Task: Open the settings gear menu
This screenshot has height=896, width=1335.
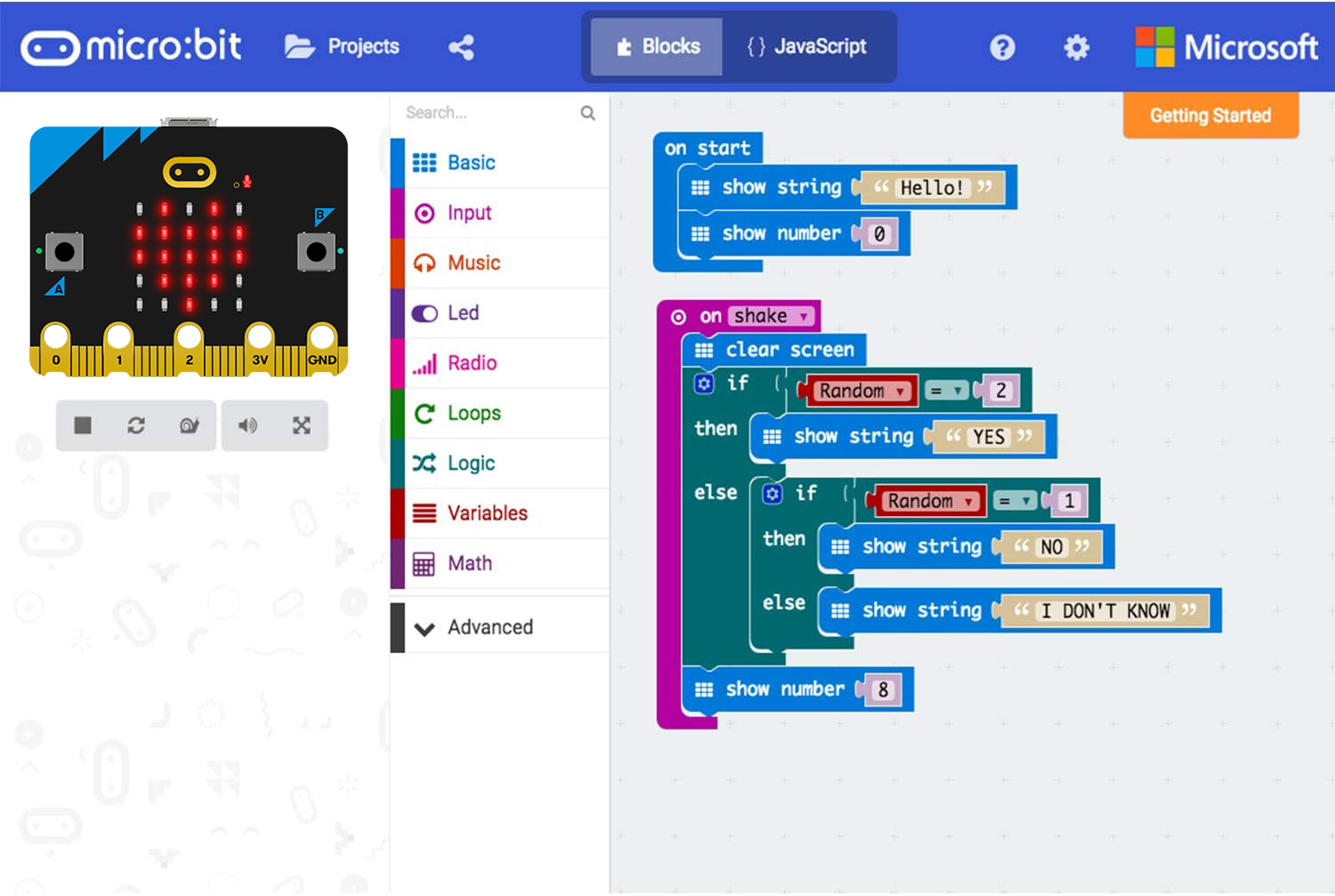Action: point(1076,47)
